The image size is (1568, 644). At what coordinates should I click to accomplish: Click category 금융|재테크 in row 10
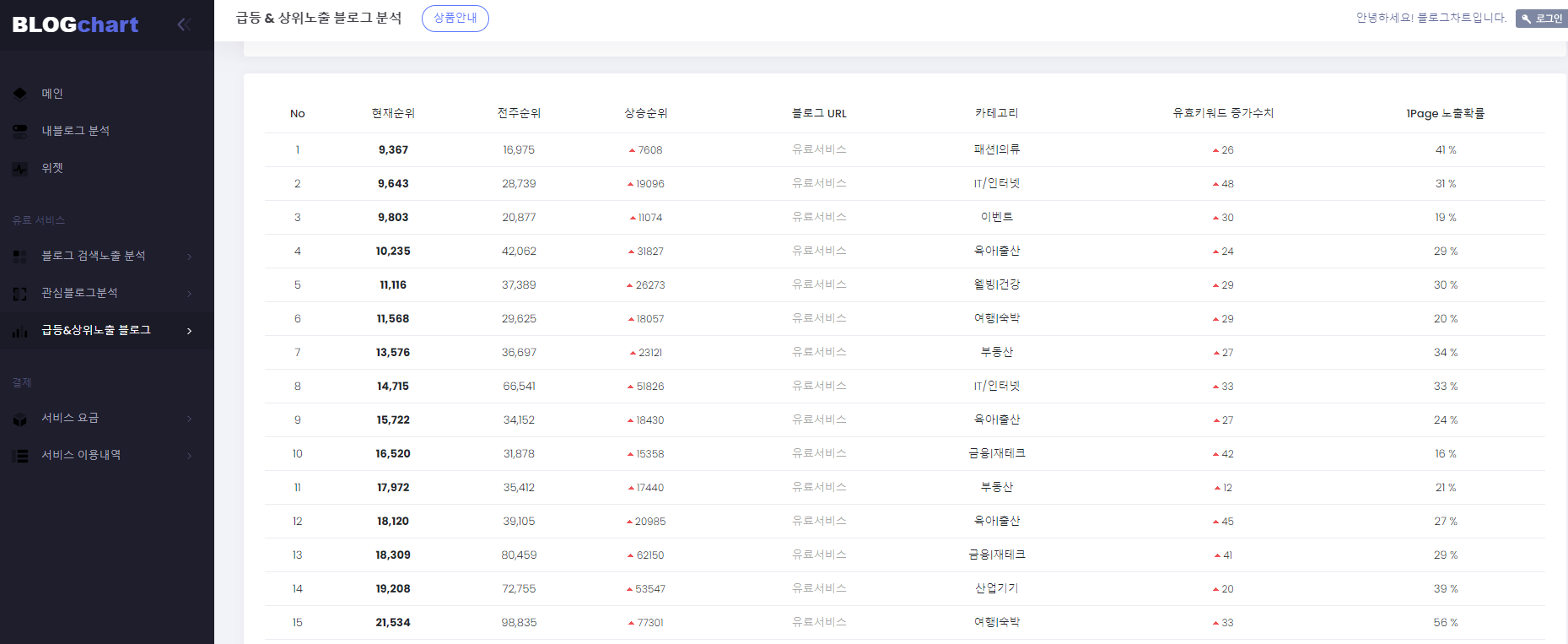pos(997,453)
